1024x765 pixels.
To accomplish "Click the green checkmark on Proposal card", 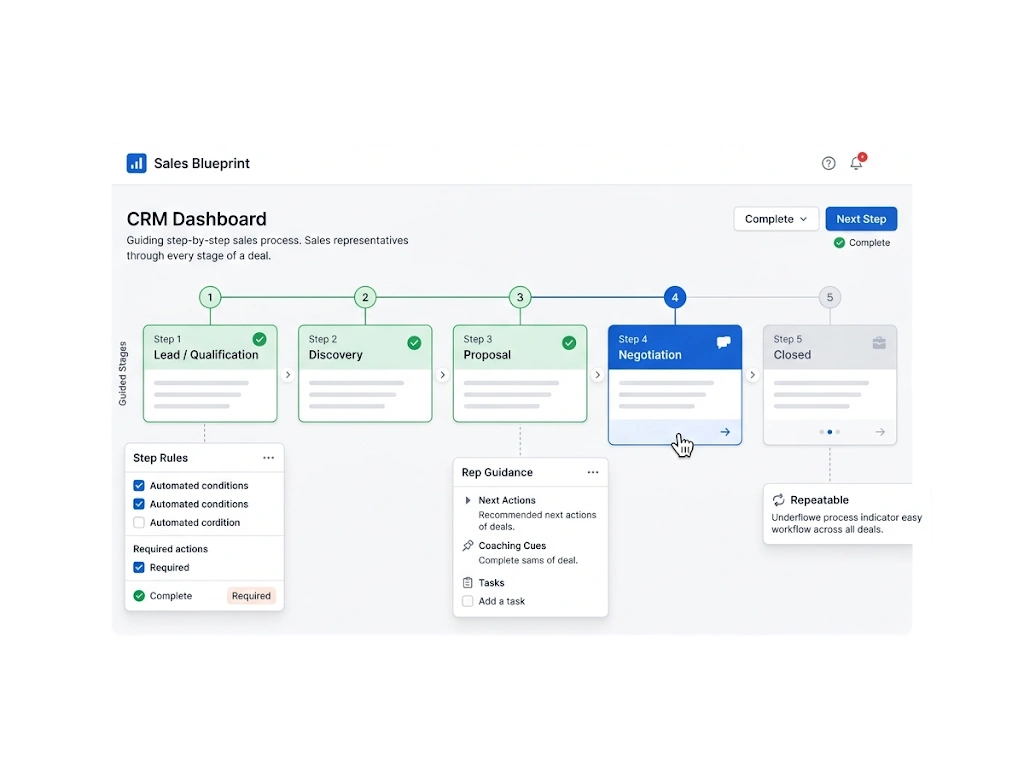I will 569,343.
